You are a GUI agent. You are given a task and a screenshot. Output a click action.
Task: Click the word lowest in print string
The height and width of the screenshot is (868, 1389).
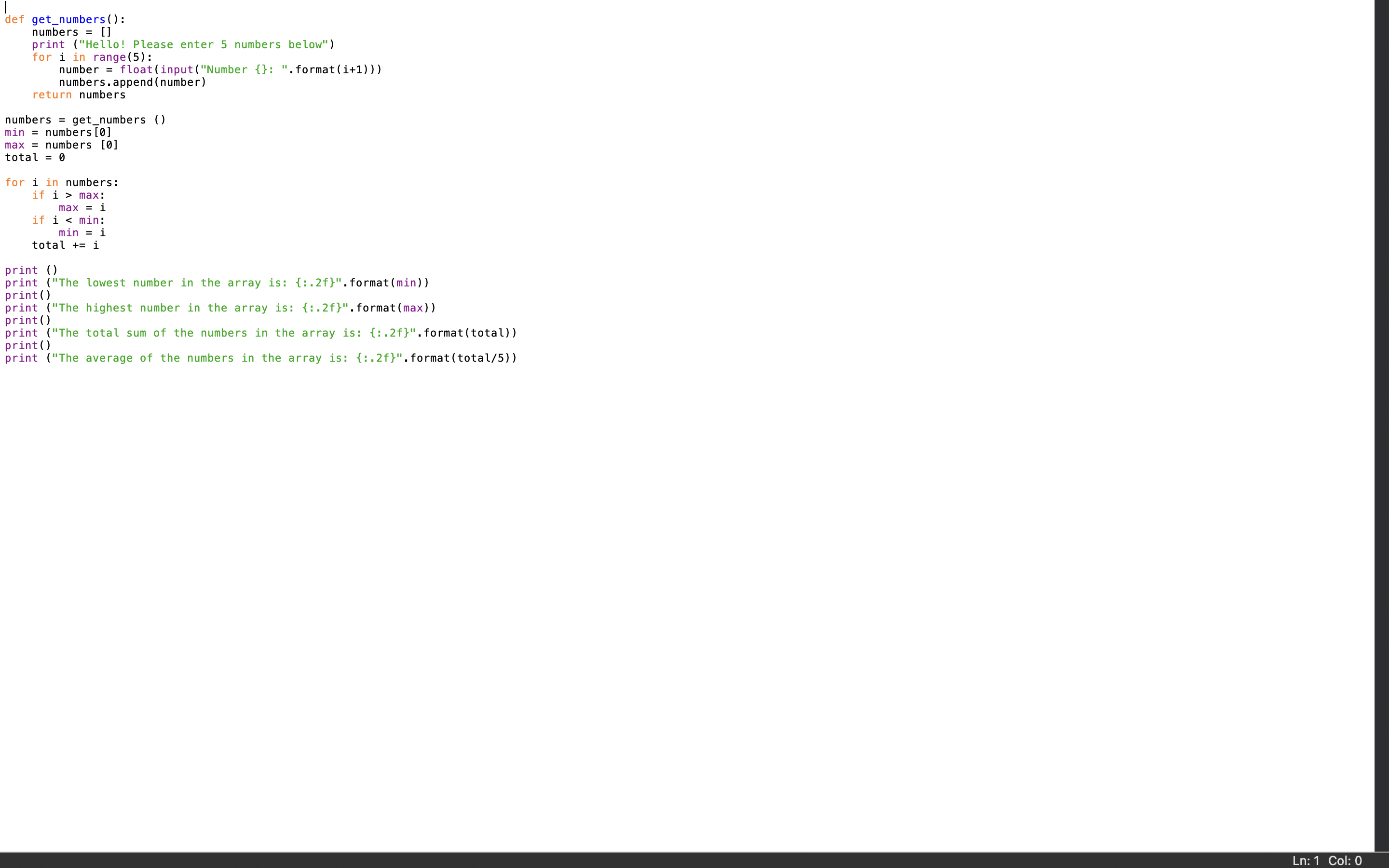click(x=106, y=283)
